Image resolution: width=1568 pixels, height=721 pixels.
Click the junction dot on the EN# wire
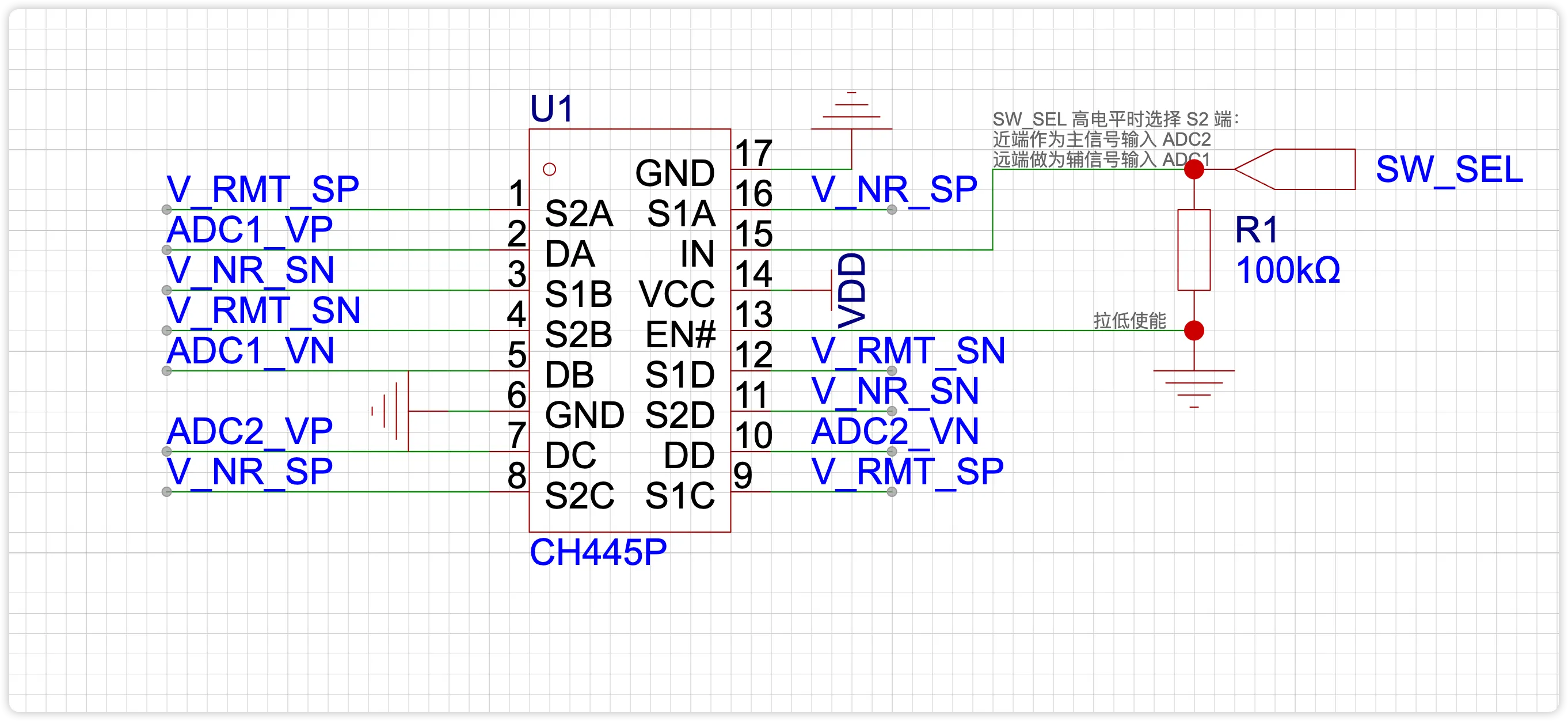[x=1194, y=331]
